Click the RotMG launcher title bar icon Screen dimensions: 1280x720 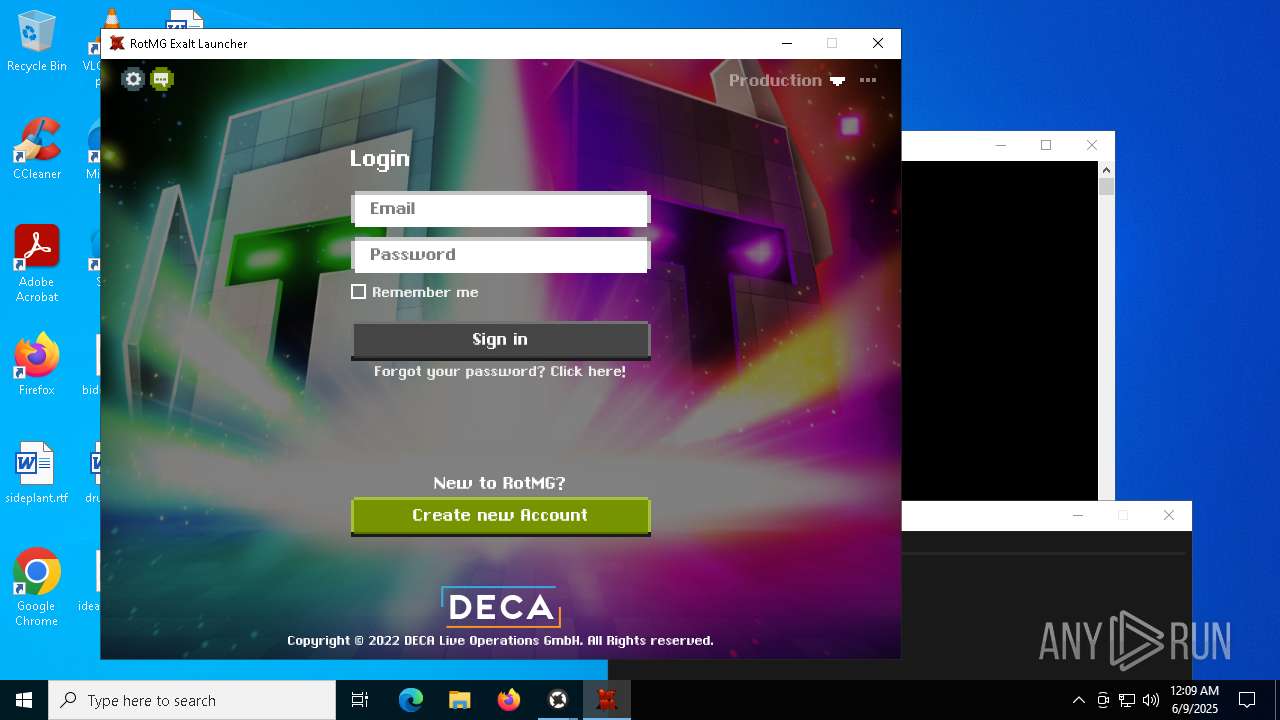tap(117, 43)
